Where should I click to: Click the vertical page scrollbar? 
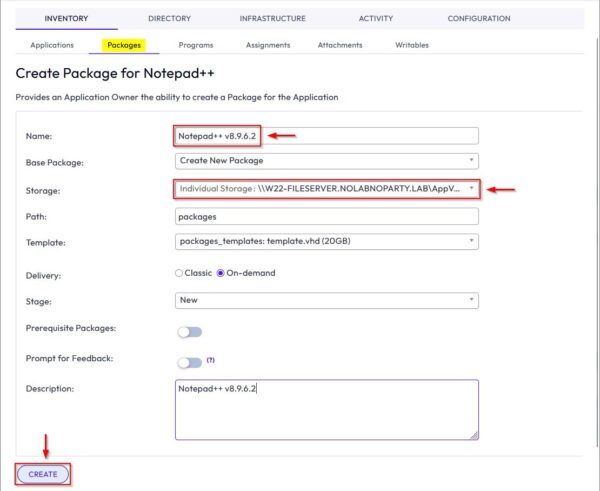(x=597, y=241)
